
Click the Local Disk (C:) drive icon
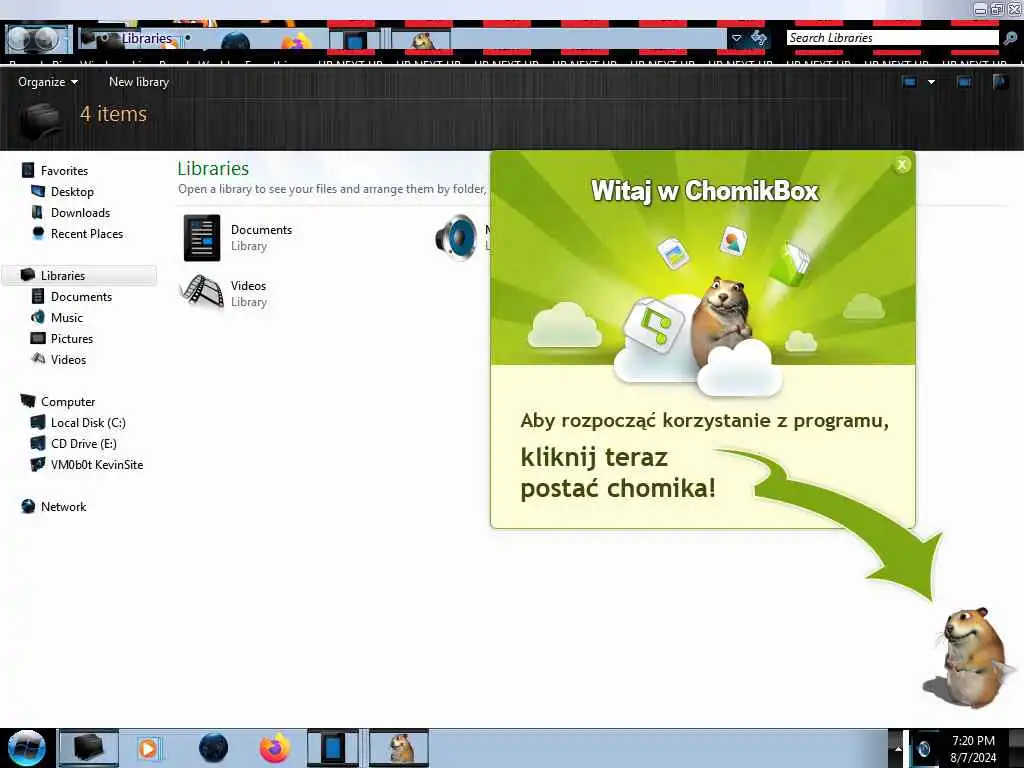pyautogui.click(x=39, y=423)
